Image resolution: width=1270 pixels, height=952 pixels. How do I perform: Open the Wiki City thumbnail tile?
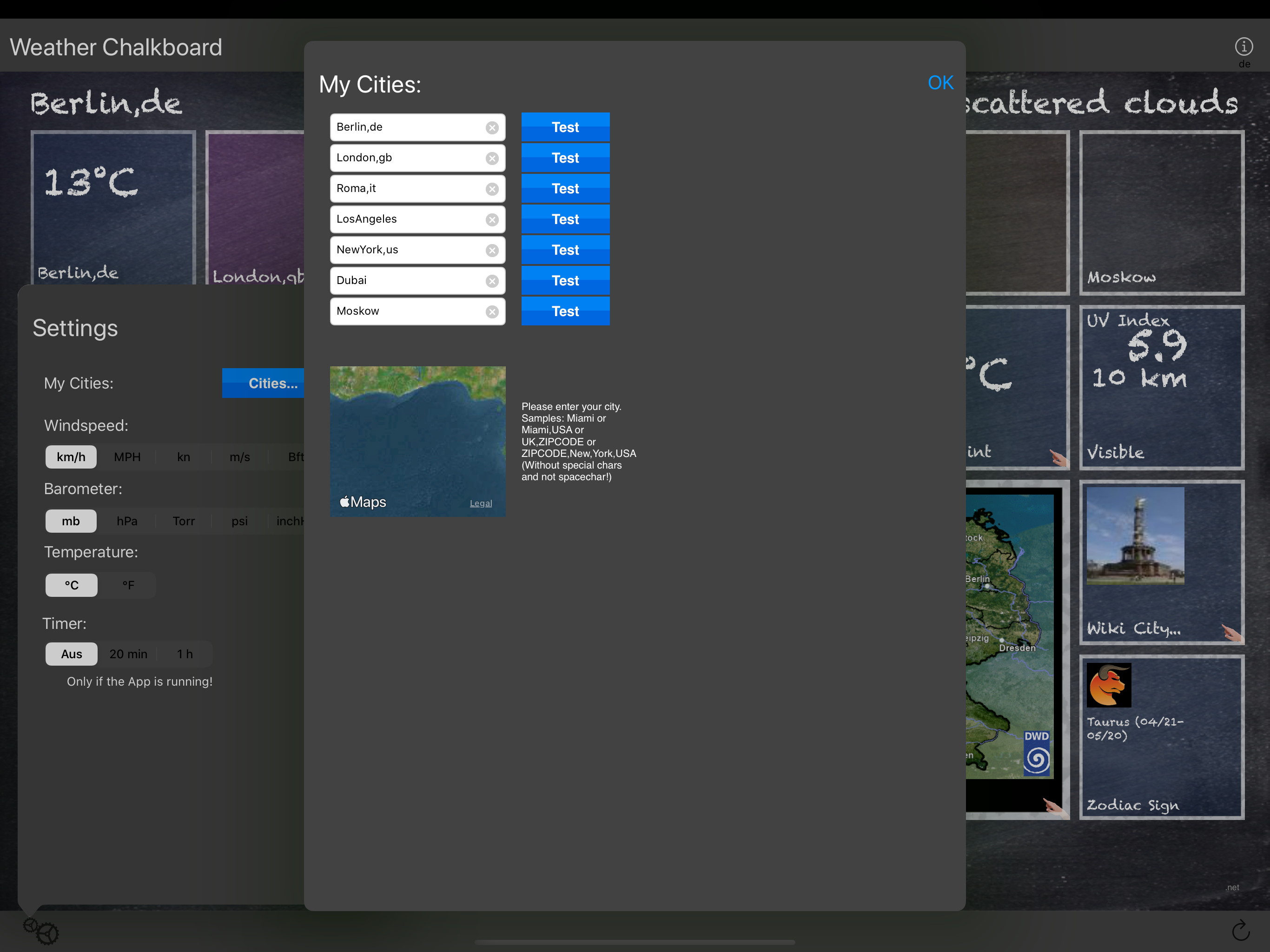point(1135,536)
